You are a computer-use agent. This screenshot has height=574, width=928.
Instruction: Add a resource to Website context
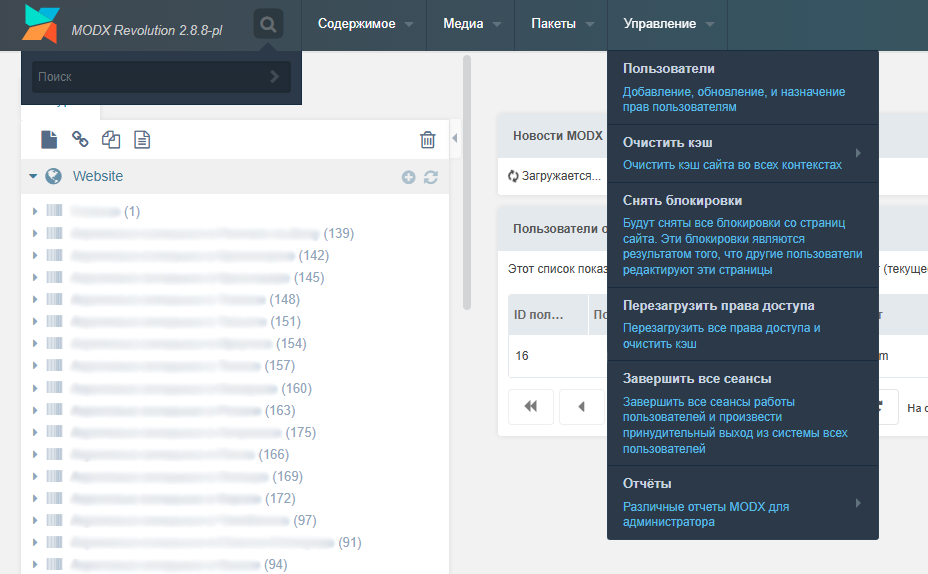tap(408, 177)
